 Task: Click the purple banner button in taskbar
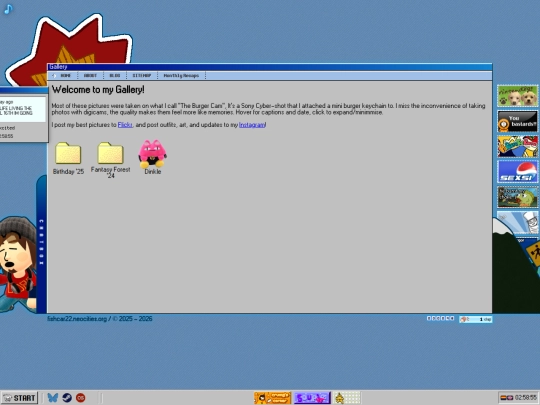click(312, 398)
